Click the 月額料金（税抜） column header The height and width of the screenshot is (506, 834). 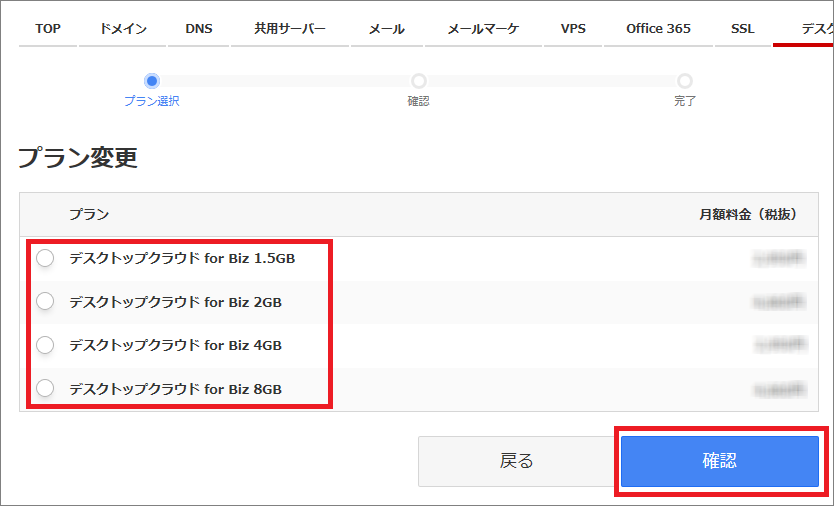tap(749, 214)
